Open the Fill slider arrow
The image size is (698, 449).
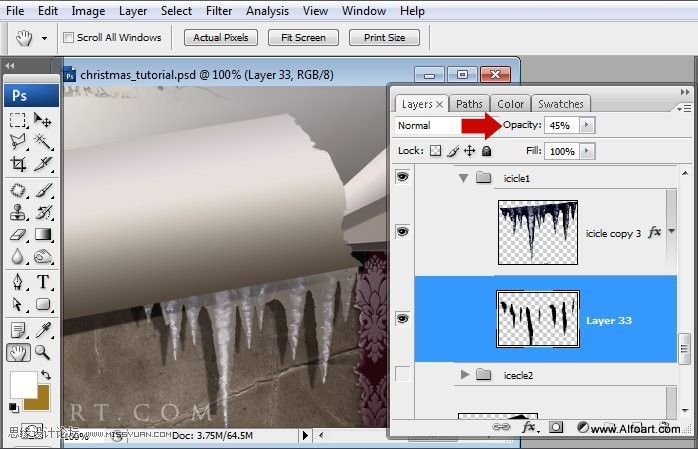click(x=587, y=151)
